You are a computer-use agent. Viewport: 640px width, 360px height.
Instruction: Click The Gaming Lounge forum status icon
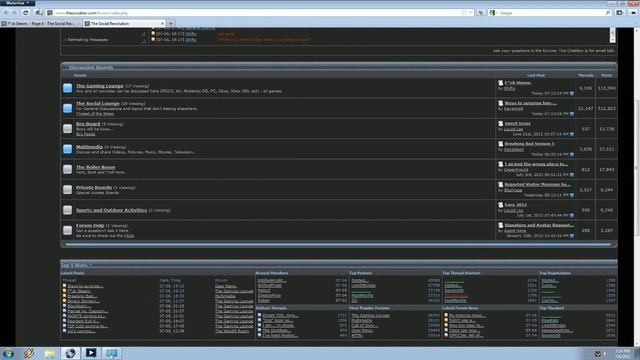[x=68, y=88]
